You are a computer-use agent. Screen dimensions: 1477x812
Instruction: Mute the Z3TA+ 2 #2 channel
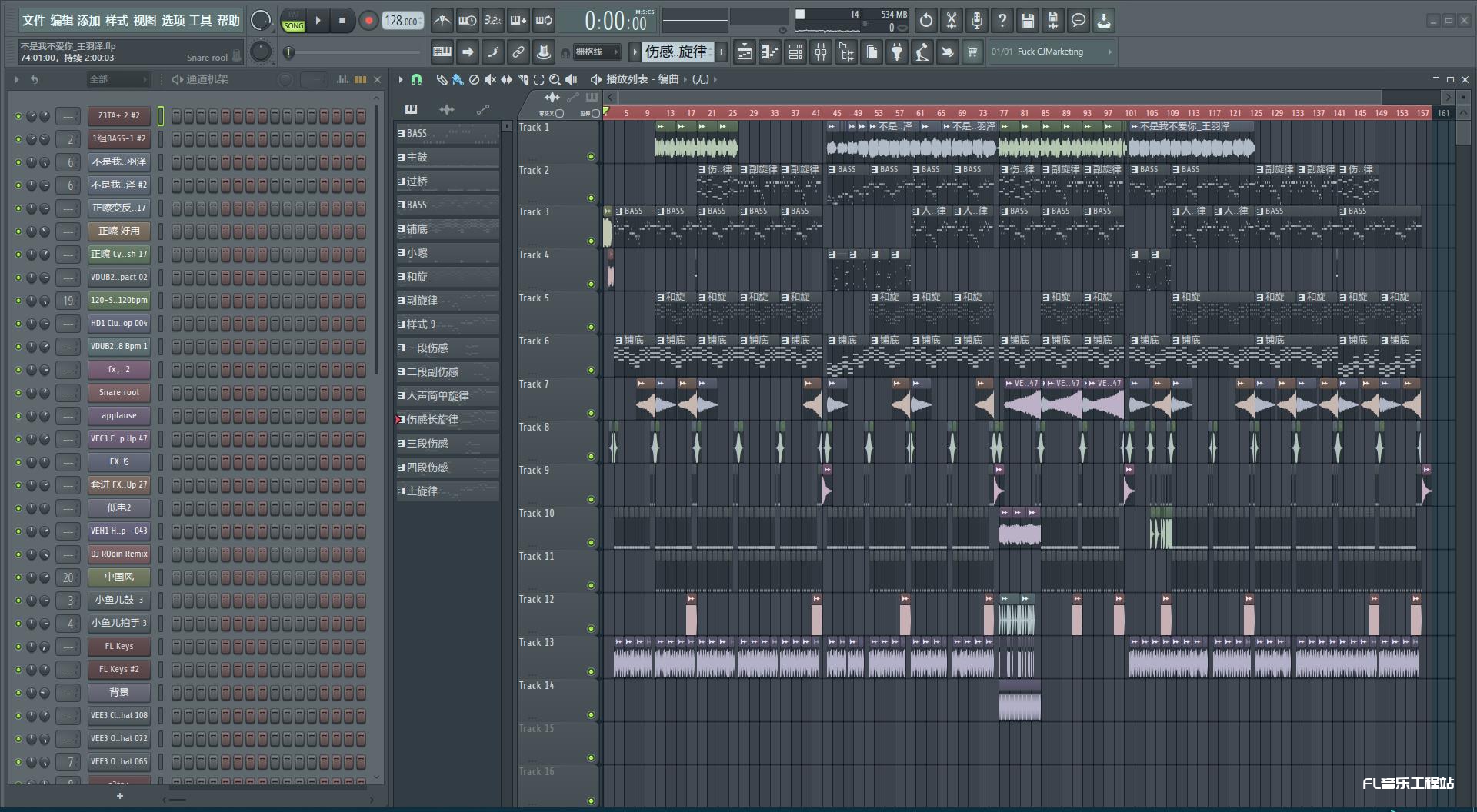[x=18, y=116]
